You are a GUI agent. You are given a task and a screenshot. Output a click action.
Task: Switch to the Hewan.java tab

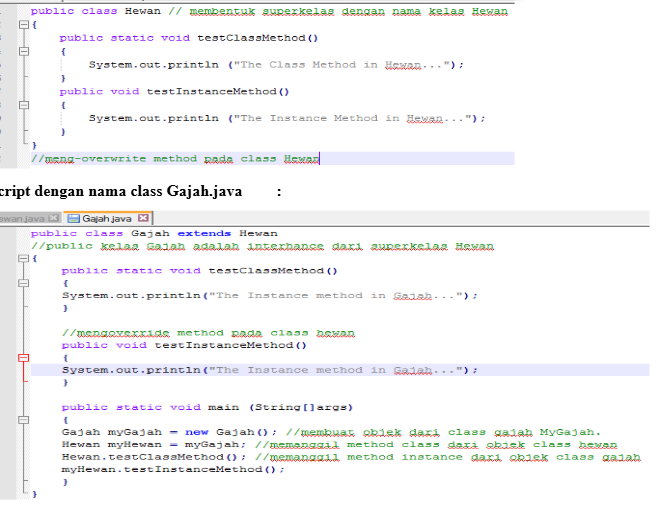click(22, 218)
